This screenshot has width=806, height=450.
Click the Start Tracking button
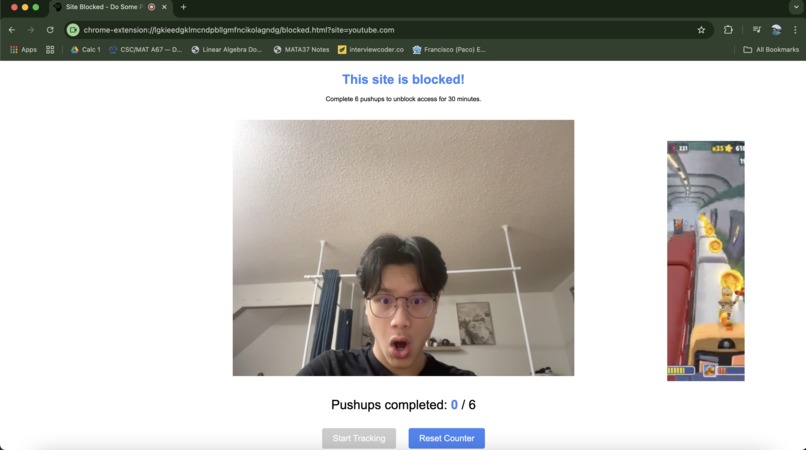[359, 438]
